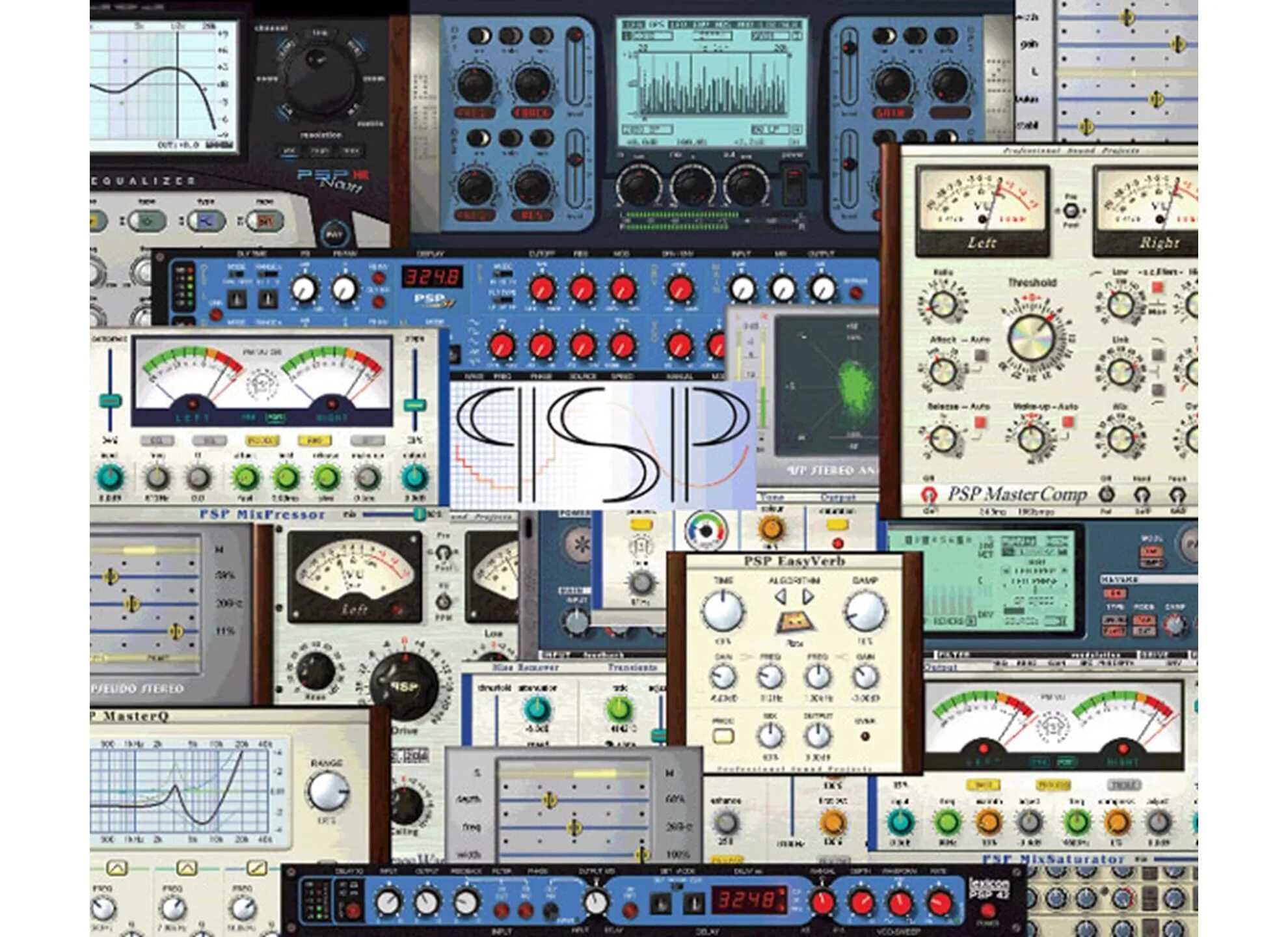Click EasyVerb Output knob

point(818,736)
